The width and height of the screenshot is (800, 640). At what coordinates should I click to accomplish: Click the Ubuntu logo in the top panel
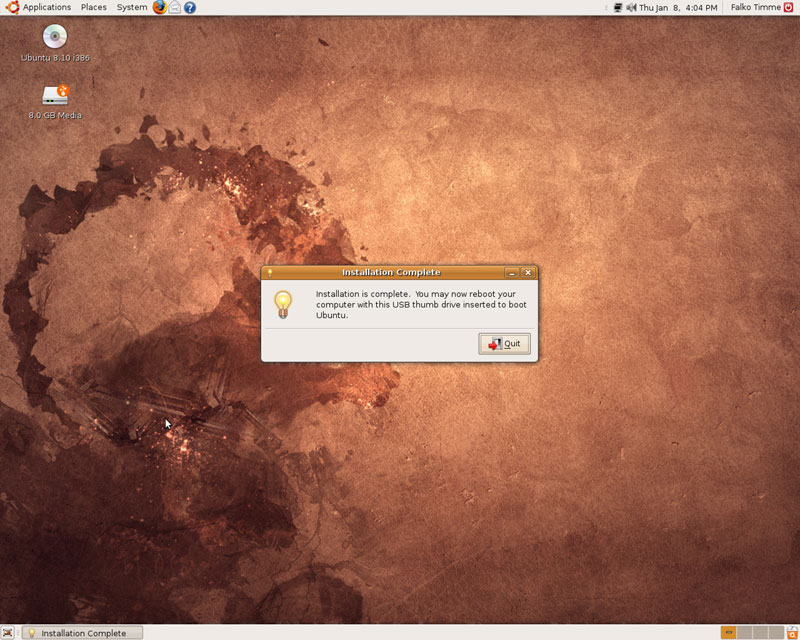12,7
